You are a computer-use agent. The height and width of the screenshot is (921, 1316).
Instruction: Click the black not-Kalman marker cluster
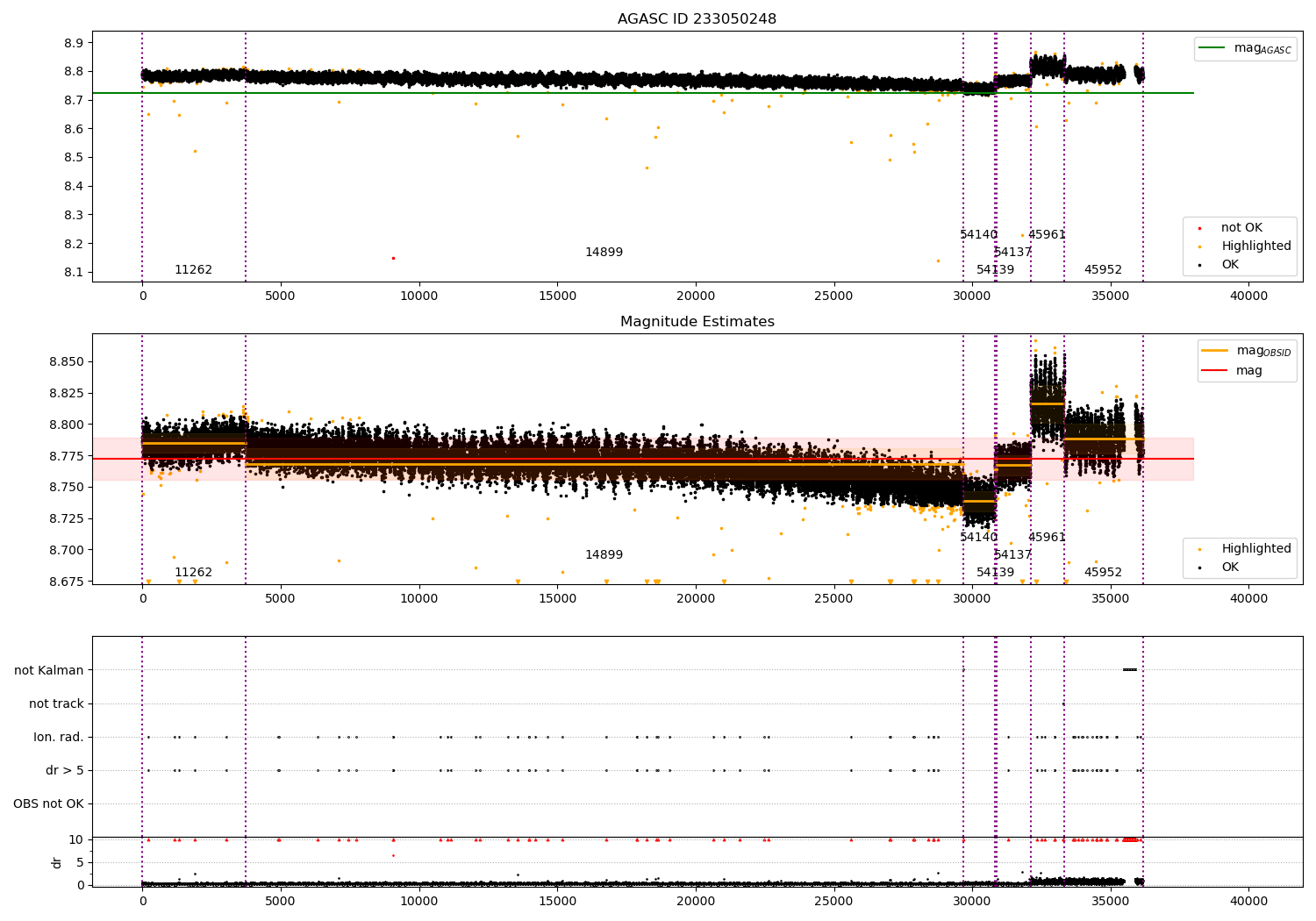tap(1130, 670)
